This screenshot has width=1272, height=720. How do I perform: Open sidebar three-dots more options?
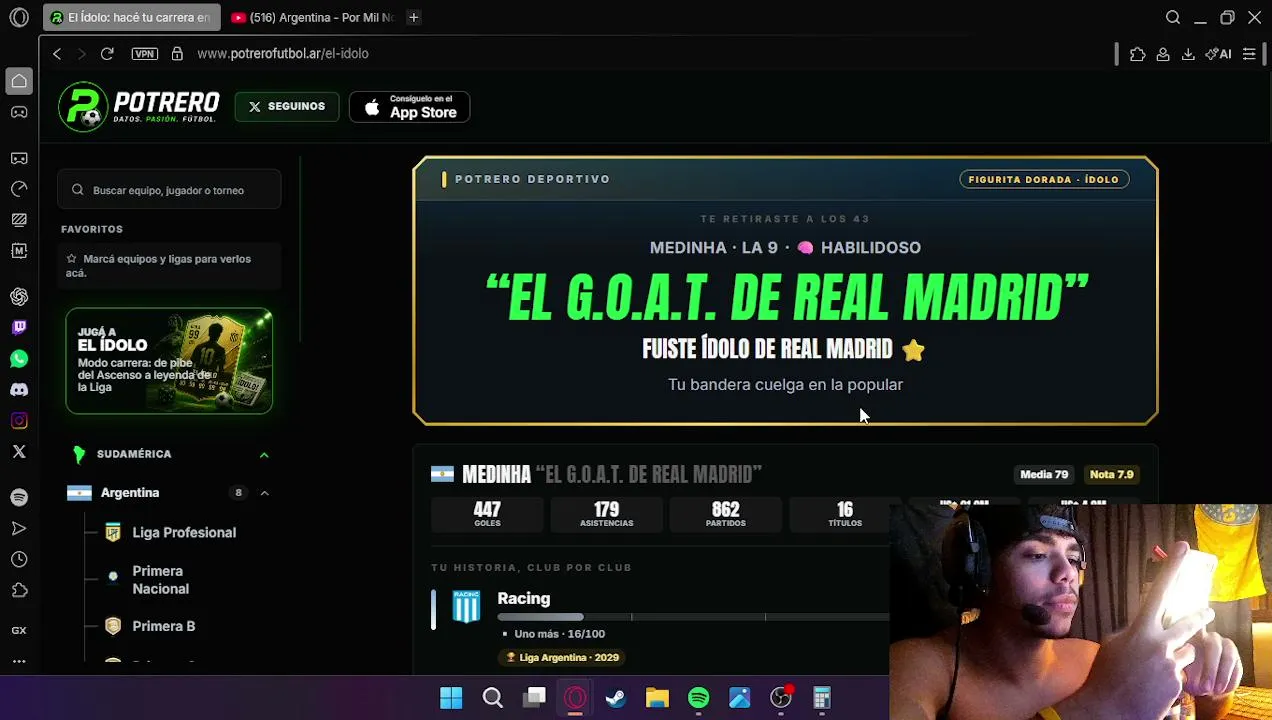(19, 661)
